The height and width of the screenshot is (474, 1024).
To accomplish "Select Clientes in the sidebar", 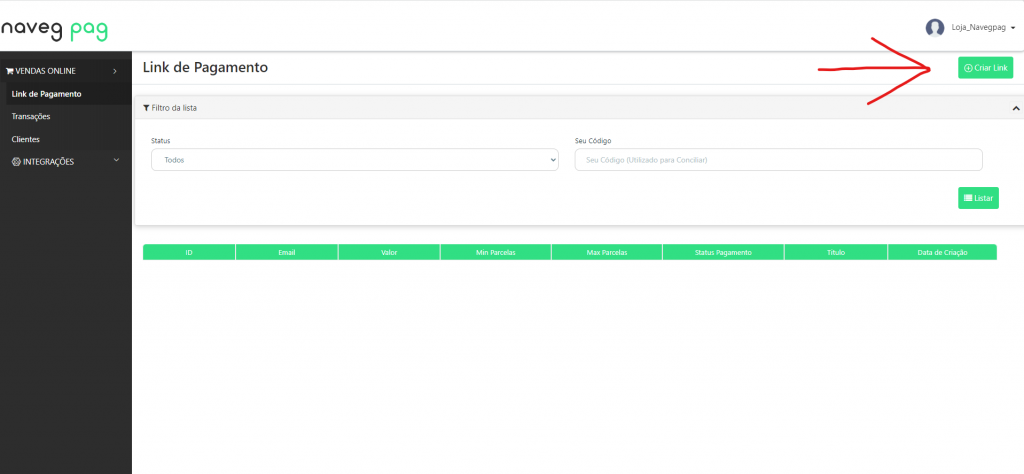I will tap(26, 139).
